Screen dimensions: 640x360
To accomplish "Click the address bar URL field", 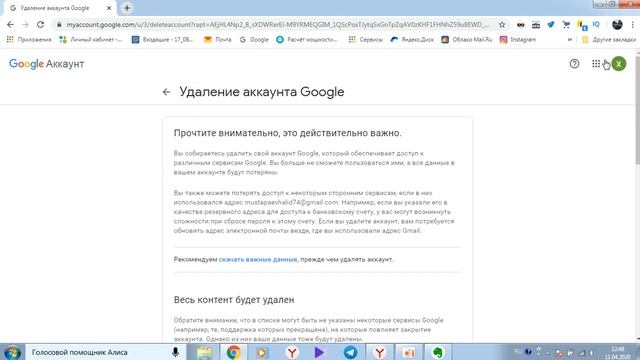I will click(278, 24).
